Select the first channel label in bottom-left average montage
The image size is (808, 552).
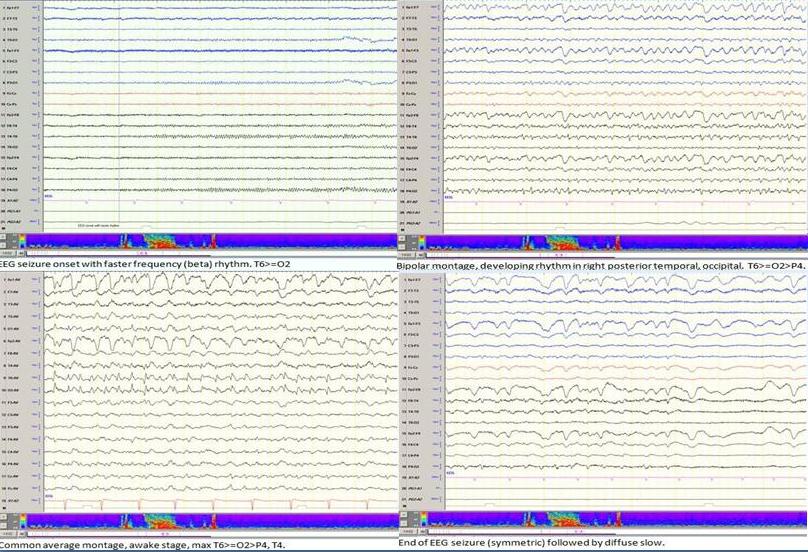(12, 279)
